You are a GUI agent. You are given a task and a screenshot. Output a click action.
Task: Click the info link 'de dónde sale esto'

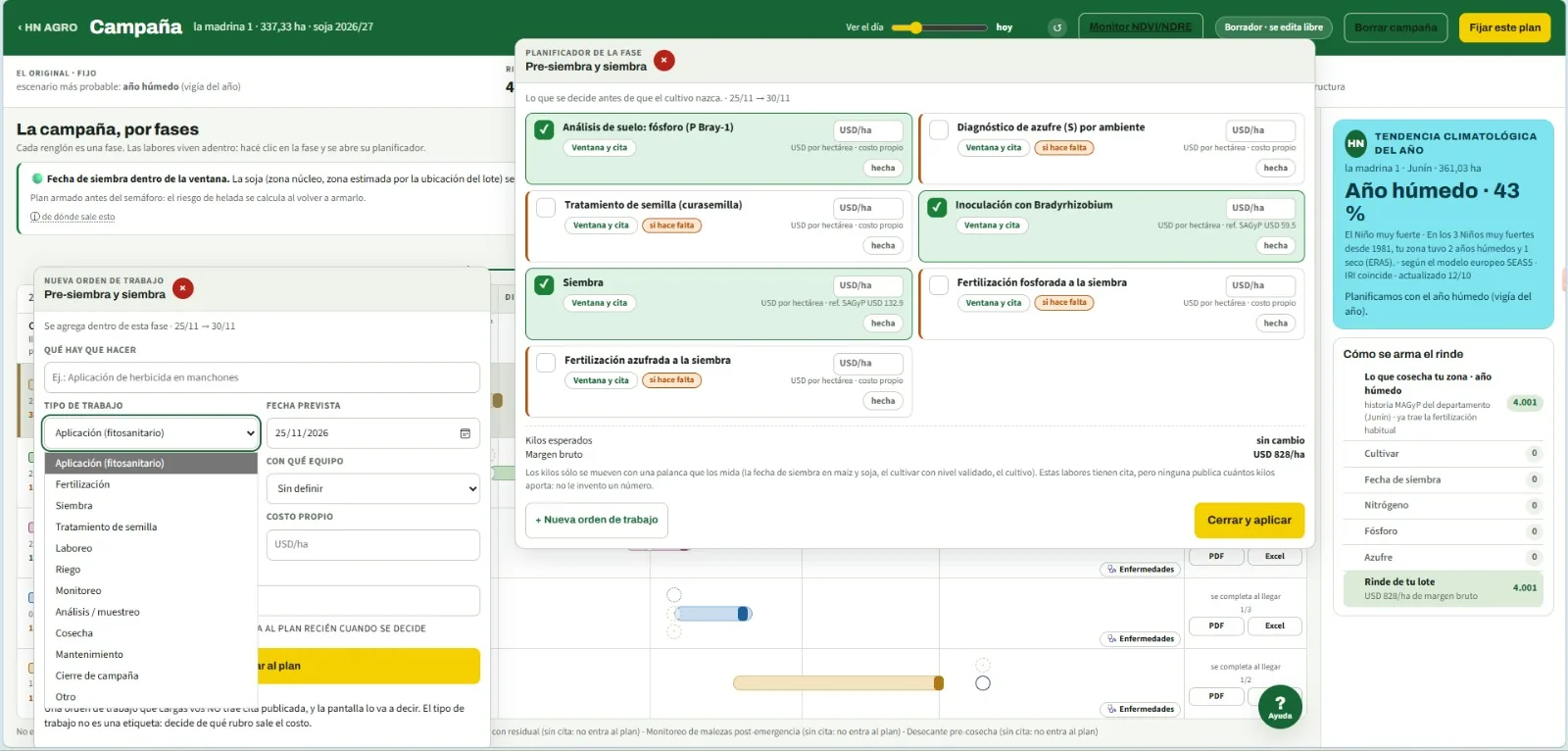tap(73, 217)
